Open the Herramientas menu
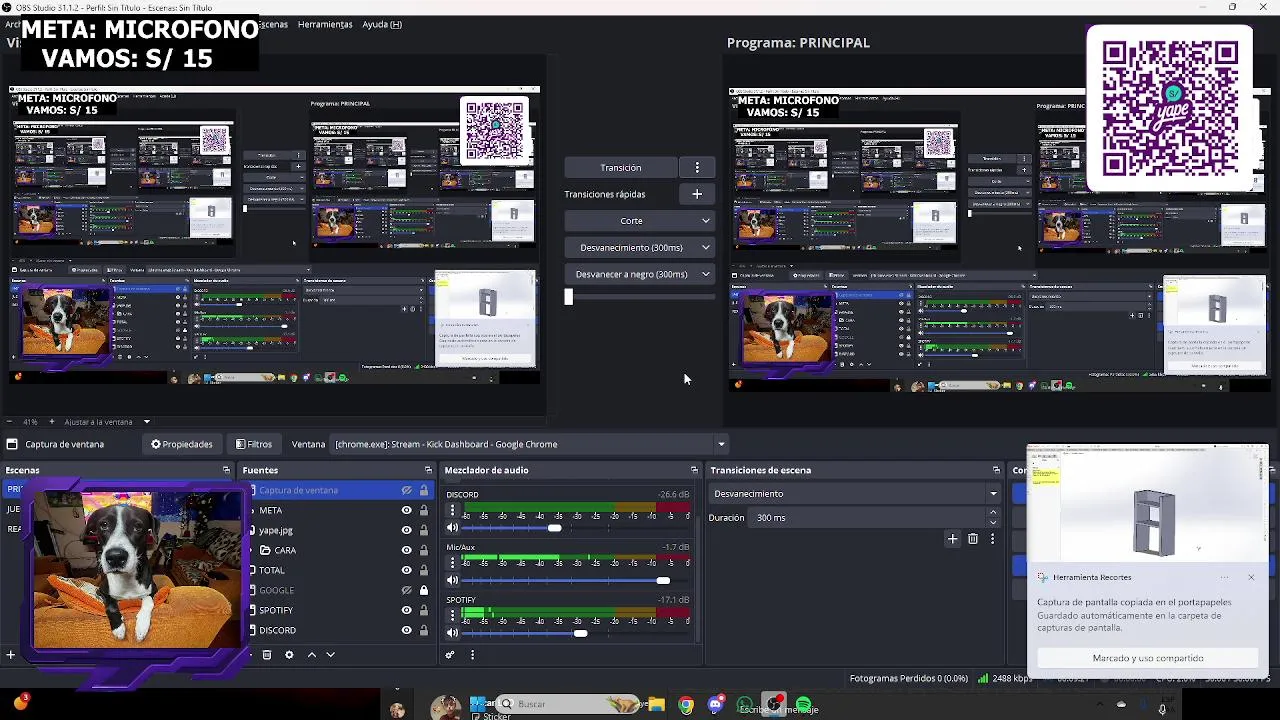Screen dimensions: 1280x720 [325, 24]
